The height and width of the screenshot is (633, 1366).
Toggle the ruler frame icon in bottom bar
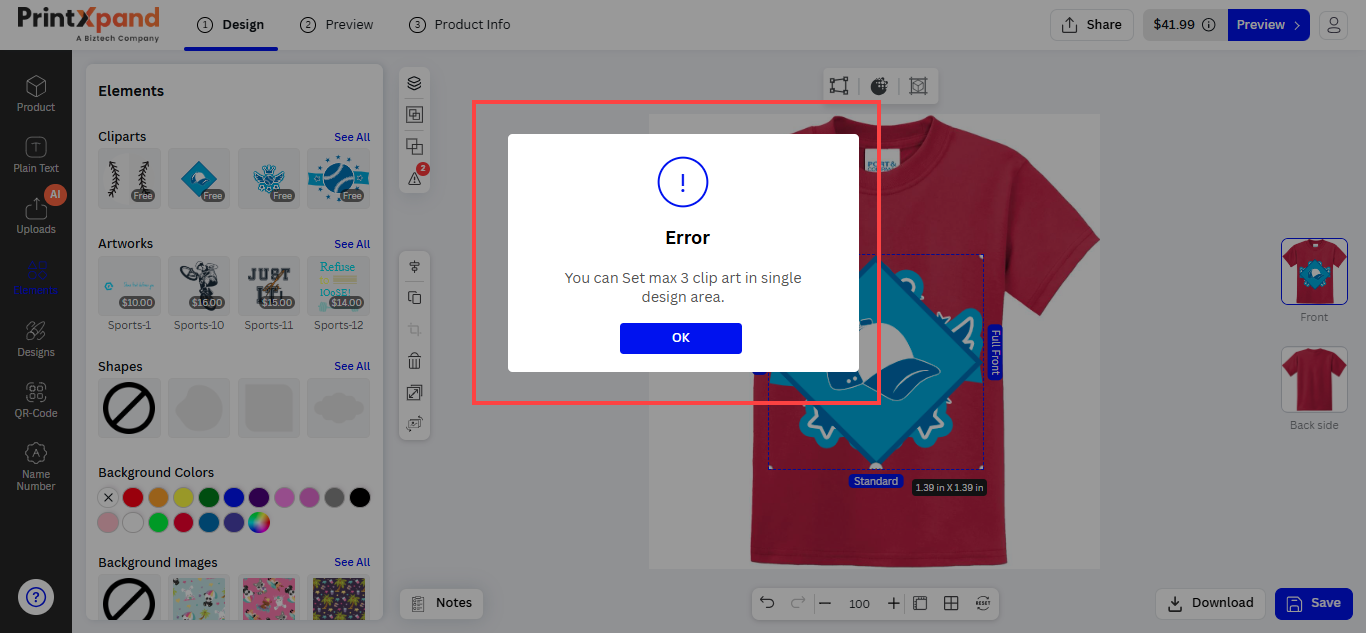pyautogui.click(x=920, y=603)
